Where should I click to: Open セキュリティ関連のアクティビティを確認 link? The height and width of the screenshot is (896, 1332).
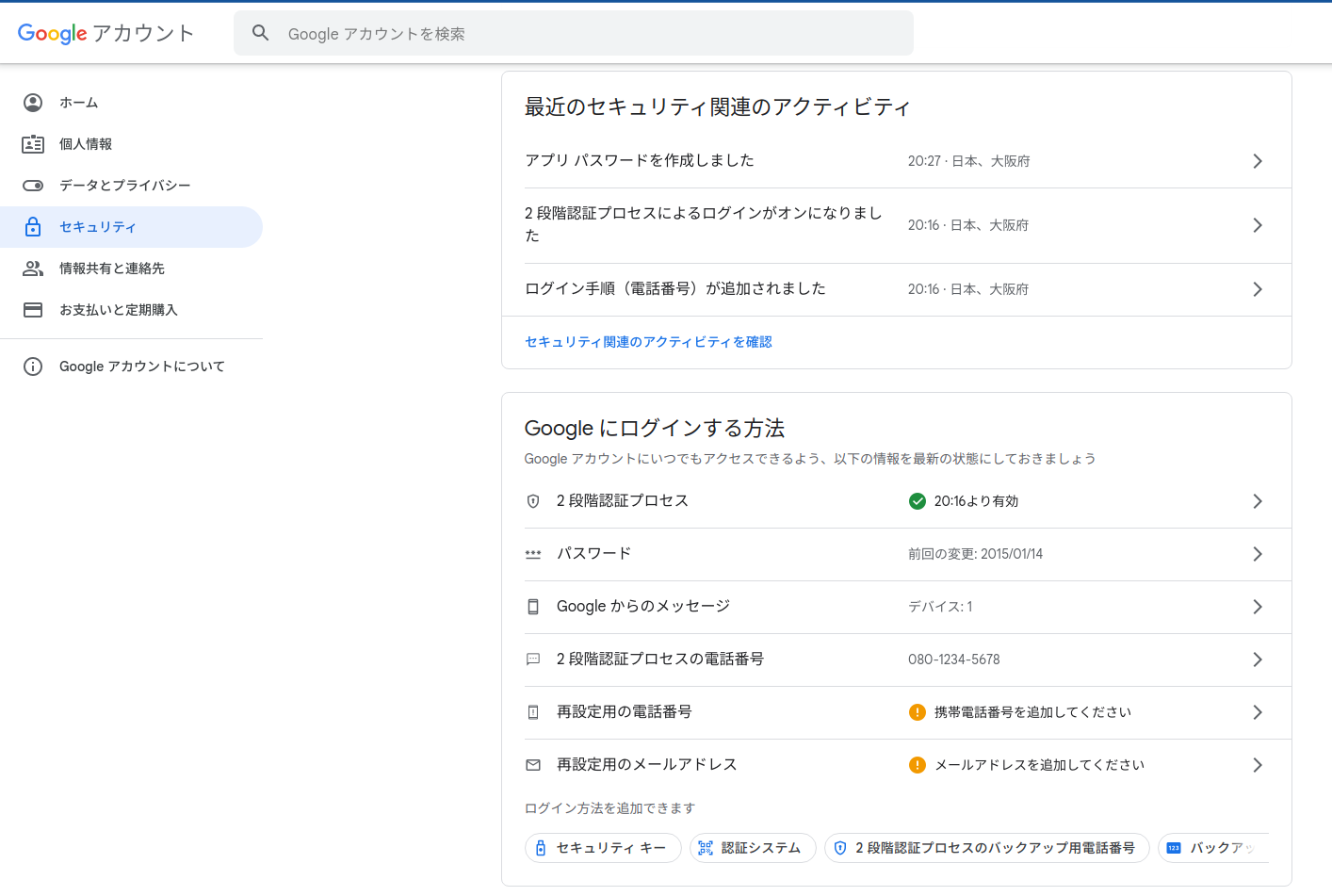[x=648, y=342]
